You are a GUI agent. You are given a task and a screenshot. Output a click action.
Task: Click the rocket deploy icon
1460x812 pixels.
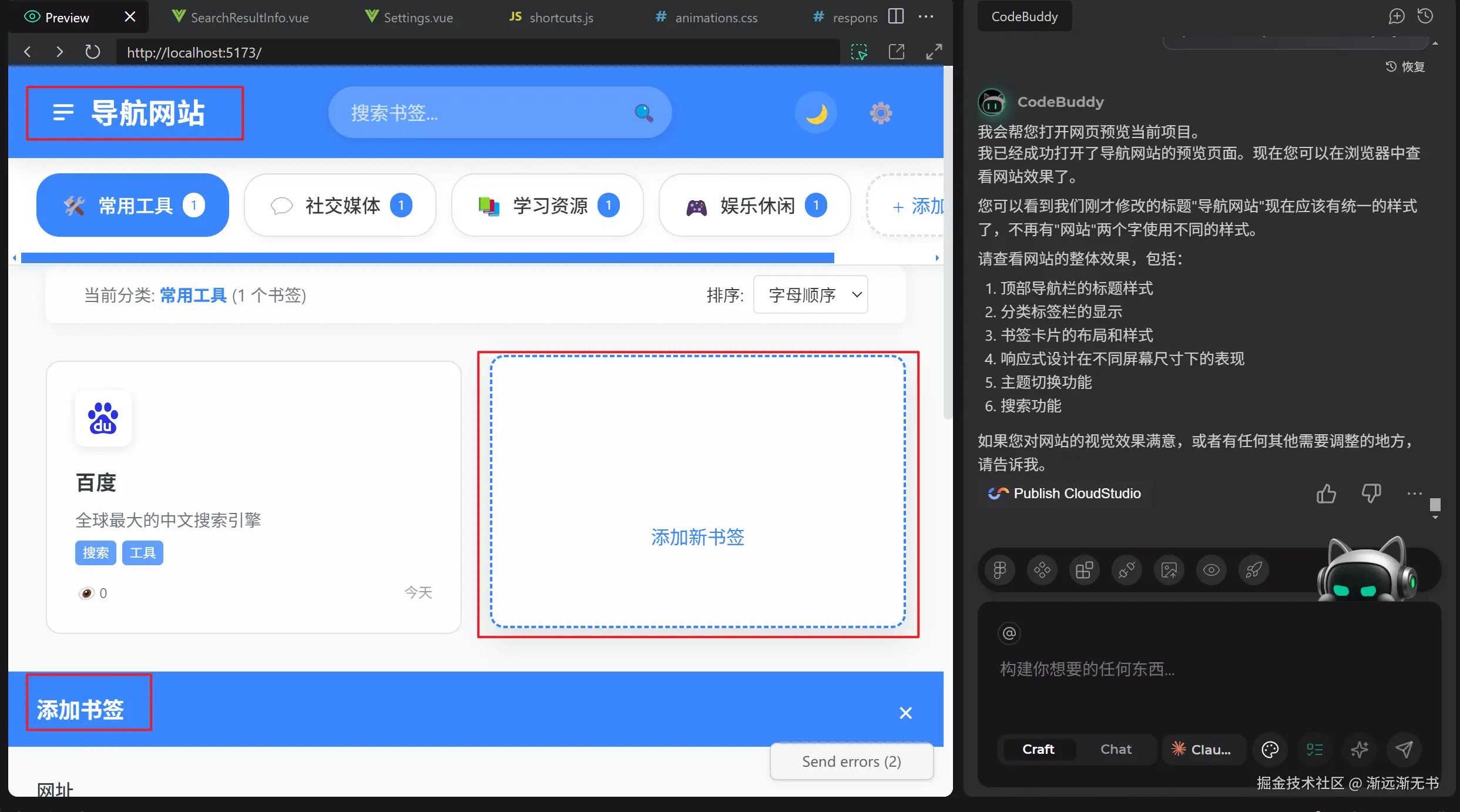[x=1253, y=570]
